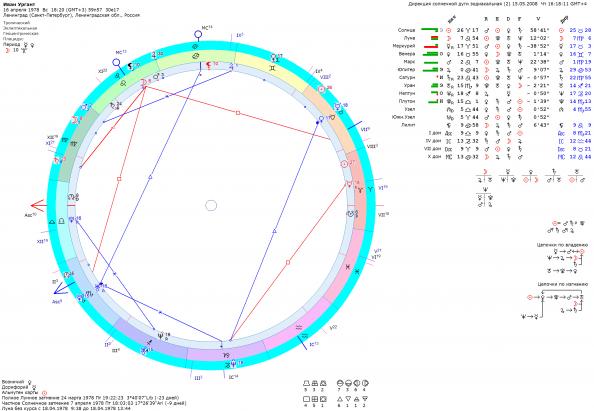Click the red Mercury strength bar

(431, 46)
